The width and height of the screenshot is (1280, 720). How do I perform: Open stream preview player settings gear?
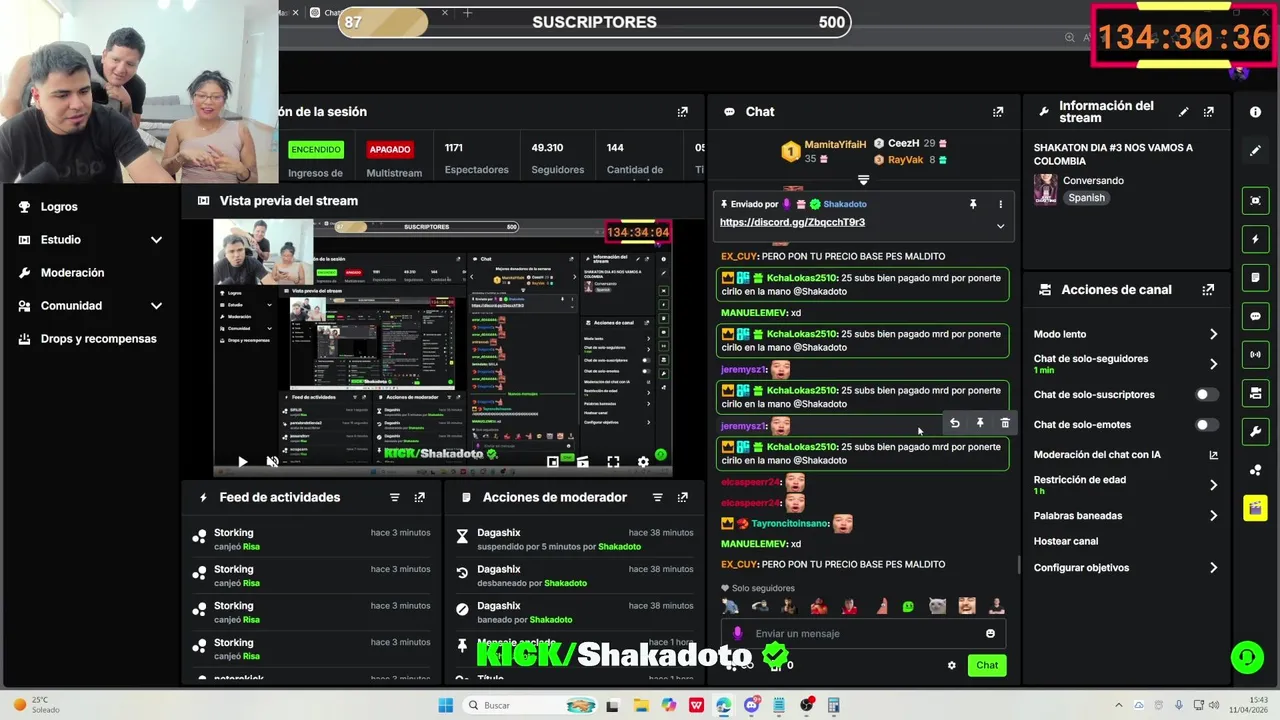click(643, 462)
